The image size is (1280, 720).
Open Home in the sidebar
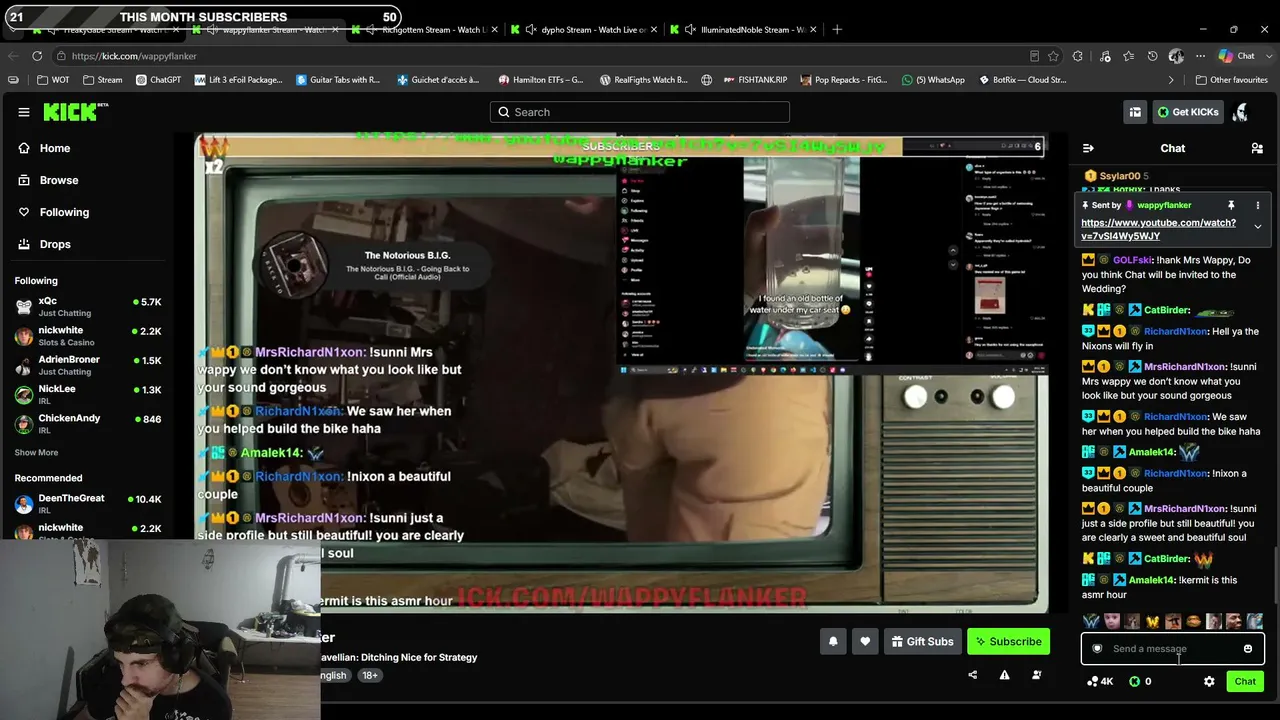pos(55,148)
